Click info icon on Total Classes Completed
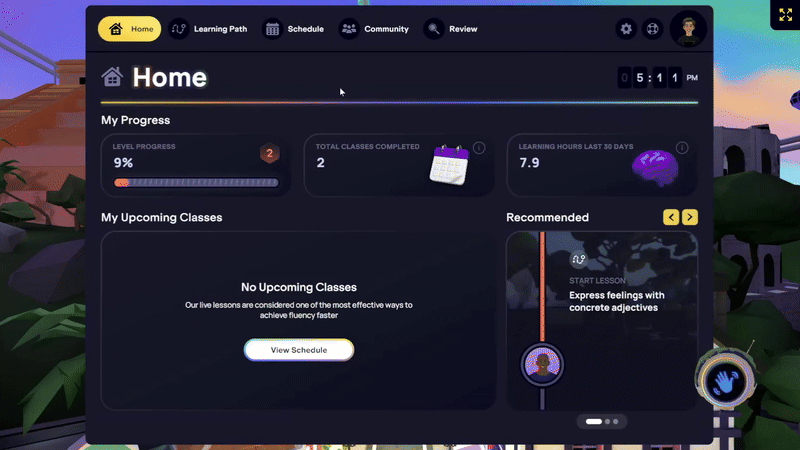 479,148
